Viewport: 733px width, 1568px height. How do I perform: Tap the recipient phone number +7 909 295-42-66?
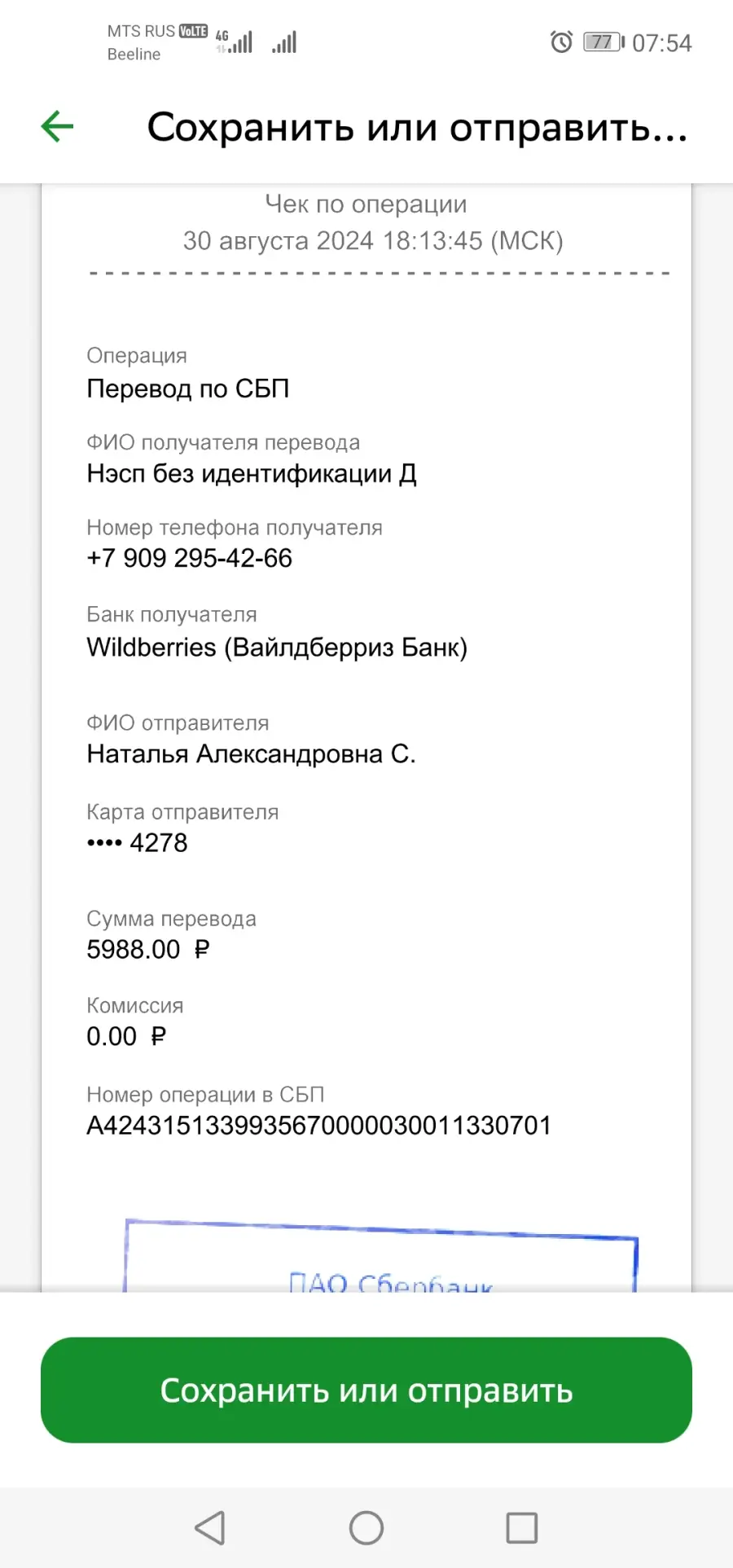[190, 558]
